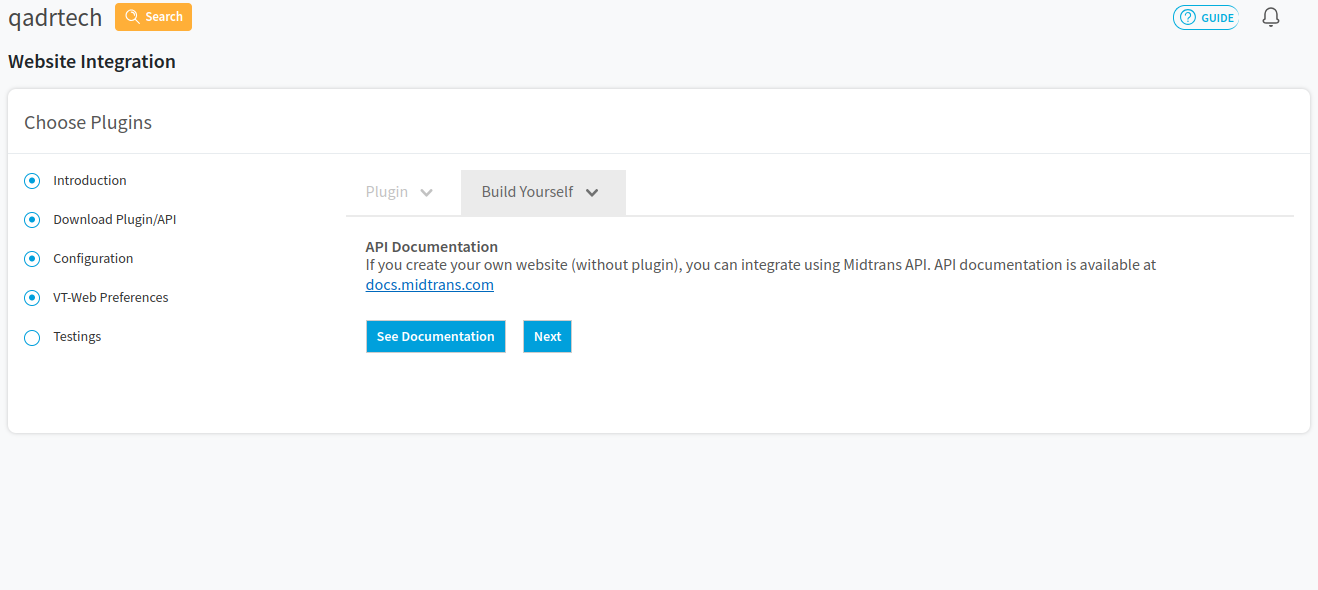Click the orange Search button

point(153,17)
